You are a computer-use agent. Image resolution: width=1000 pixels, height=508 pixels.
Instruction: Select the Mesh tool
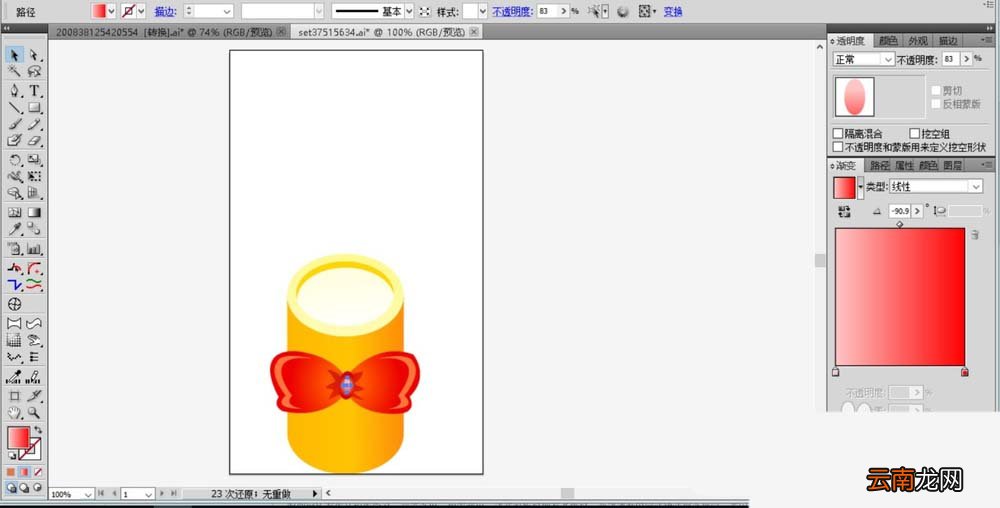tap(15, 212)
